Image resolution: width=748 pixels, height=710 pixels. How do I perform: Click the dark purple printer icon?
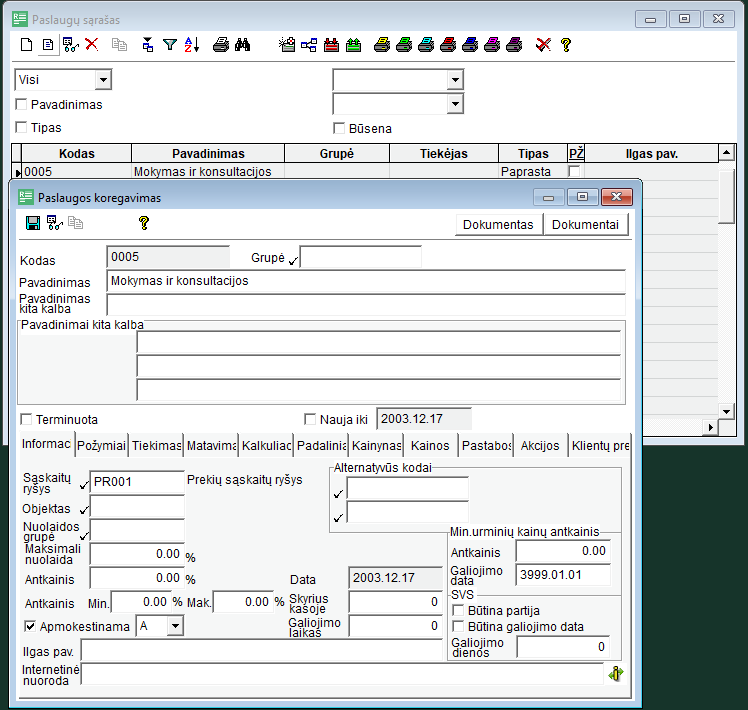(514, 45)
